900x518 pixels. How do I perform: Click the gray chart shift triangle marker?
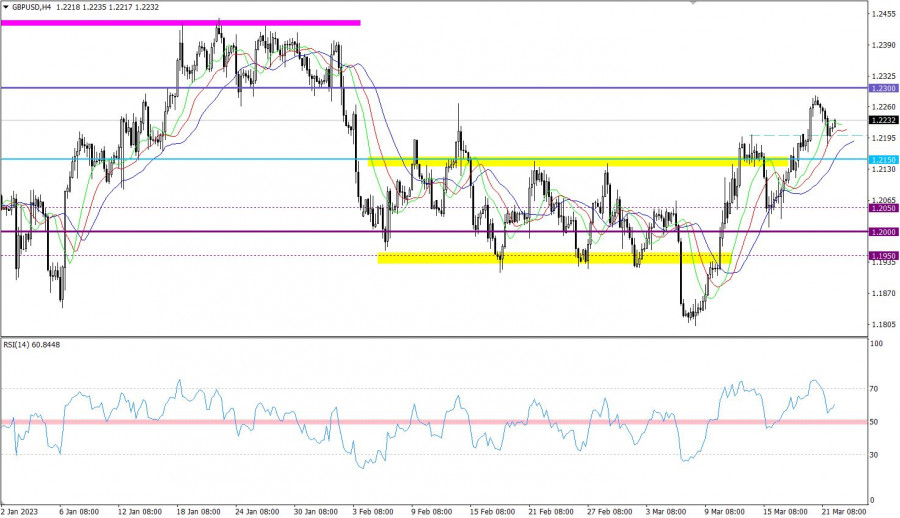click(693, 3)
